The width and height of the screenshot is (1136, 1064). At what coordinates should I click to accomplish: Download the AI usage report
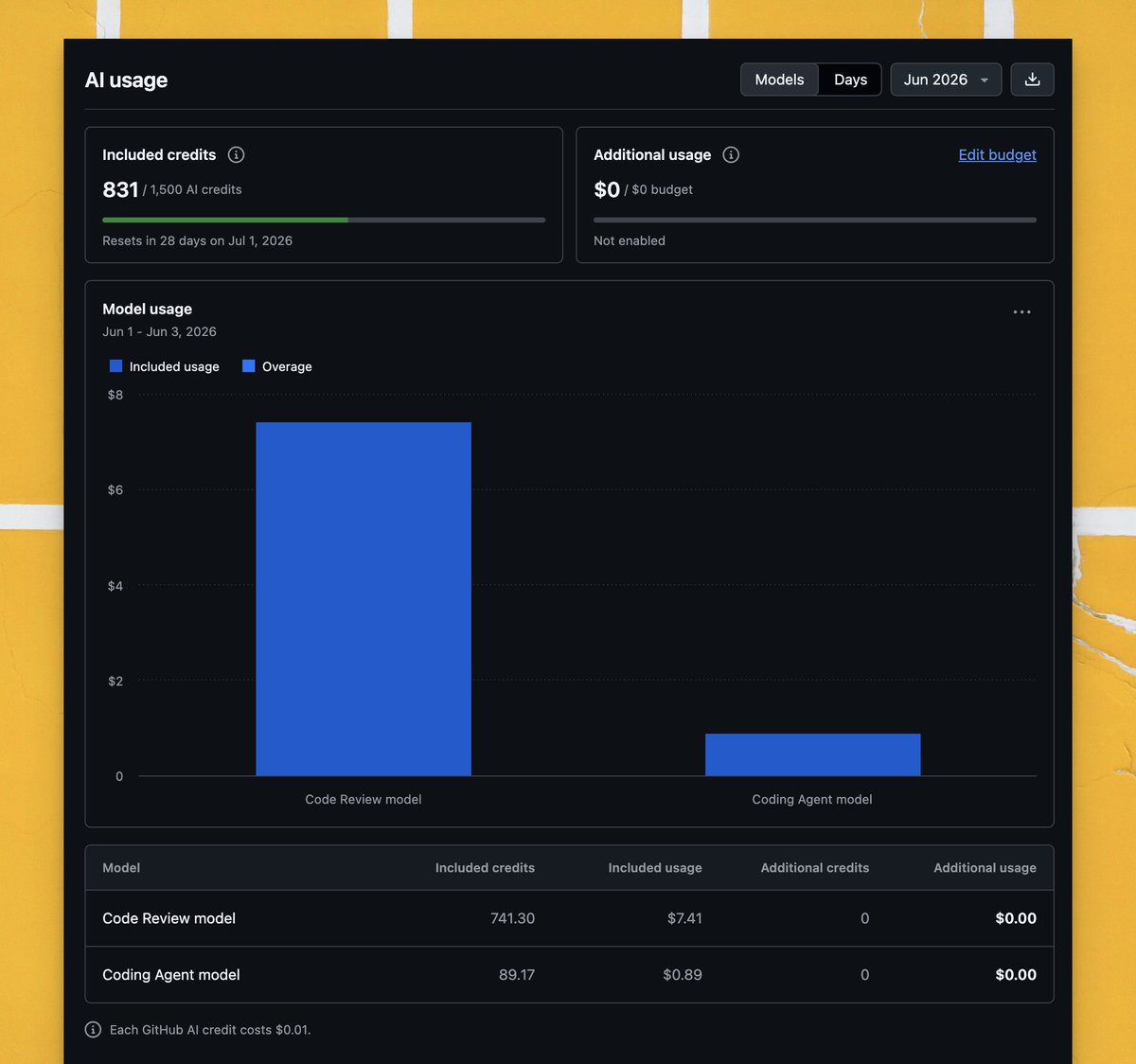(x=1032, y=80)
